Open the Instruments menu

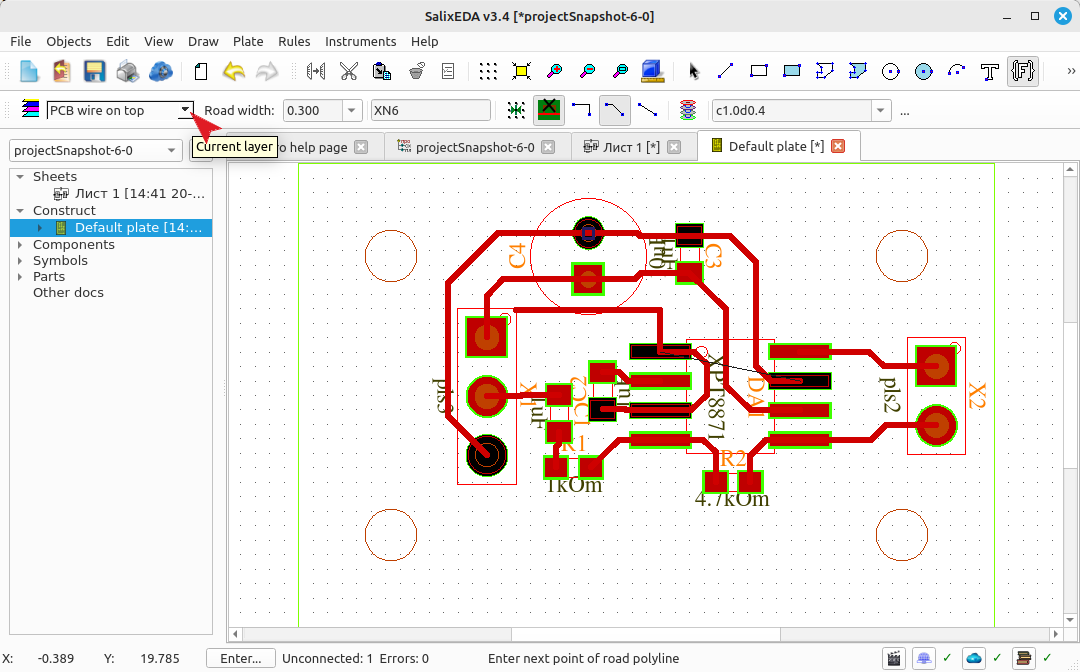[x=360, y=41]
